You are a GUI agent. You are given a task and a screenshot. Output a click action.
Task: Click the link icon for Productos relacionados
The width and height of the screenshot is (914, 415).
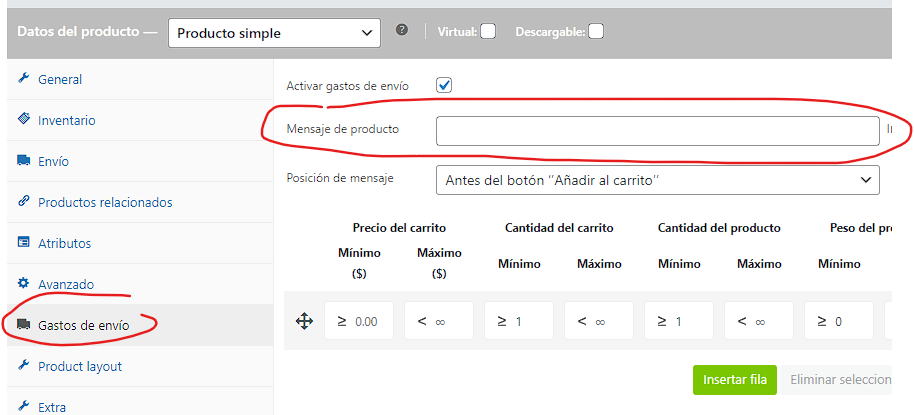[x=23, y=202]
